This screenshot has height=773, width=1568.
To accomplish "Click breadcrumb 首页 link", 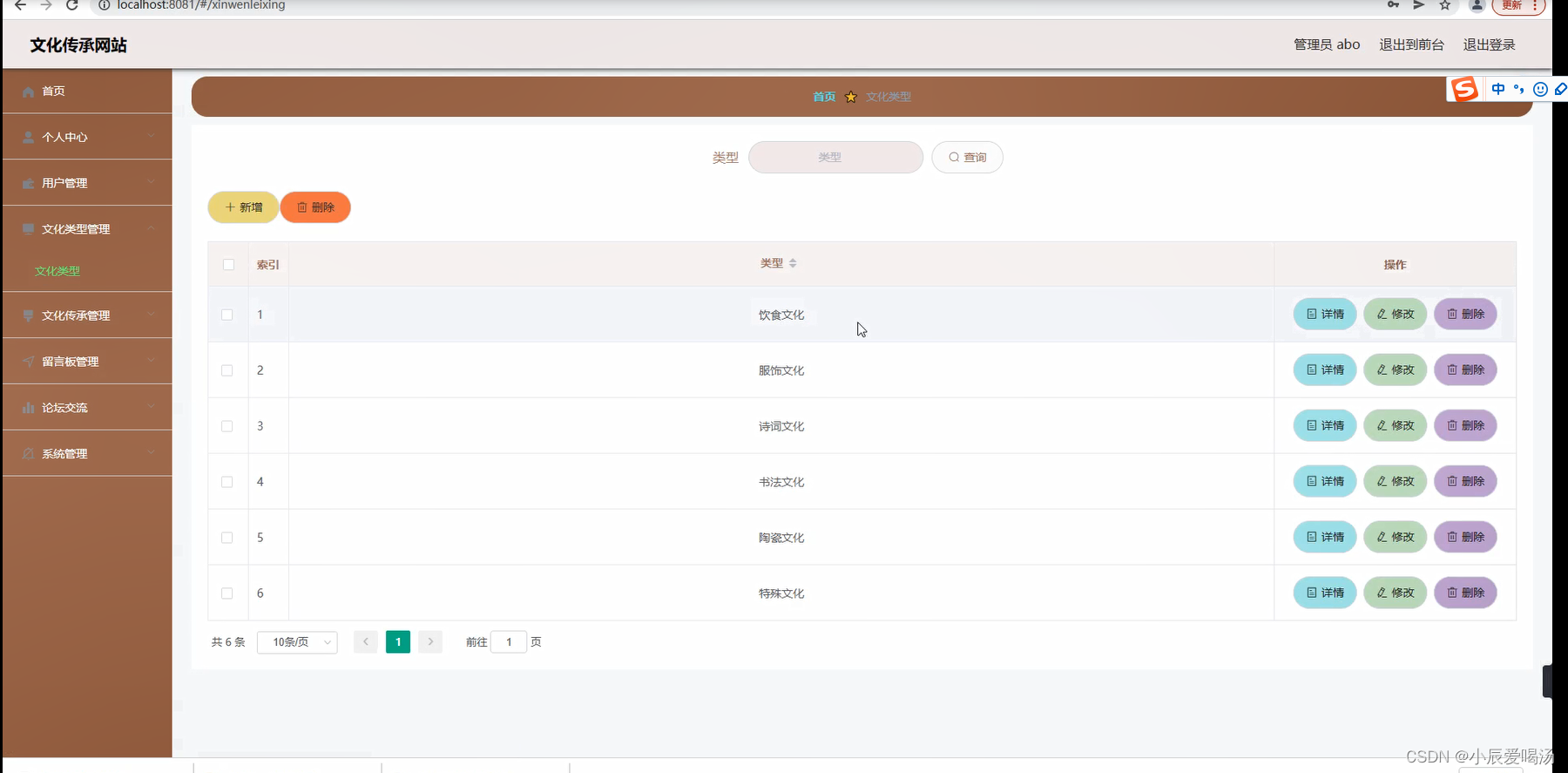I will pyautogui.click(x=824, y=97).
